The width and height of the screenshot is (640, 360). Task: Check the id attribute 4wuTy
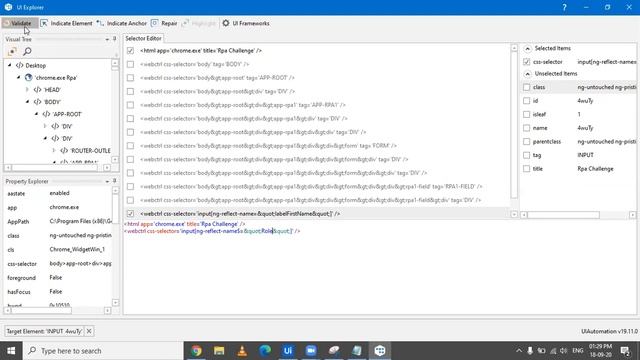click(527, 101)
